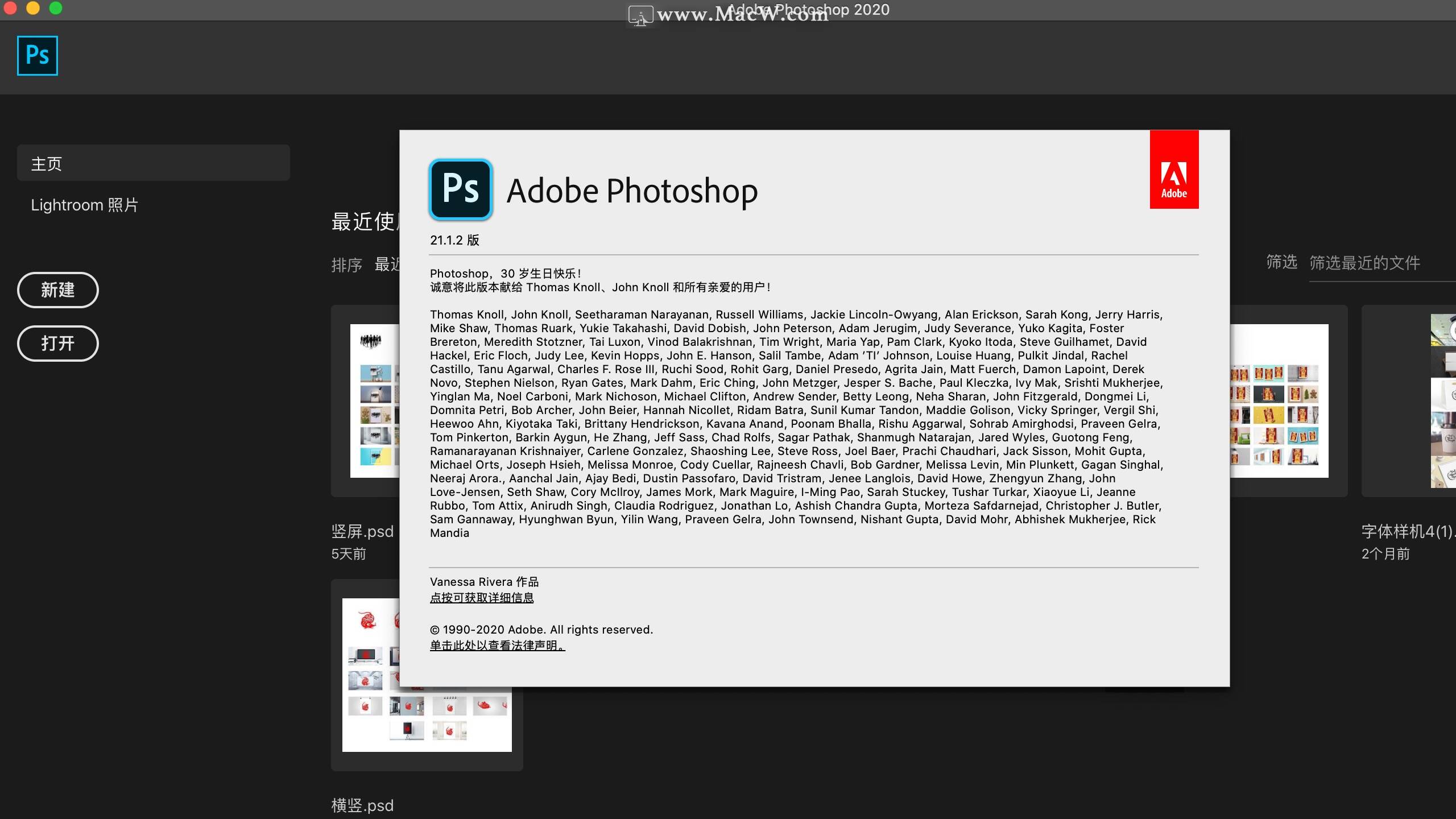Click the green full-screen window button

click(x=56, y=8)
